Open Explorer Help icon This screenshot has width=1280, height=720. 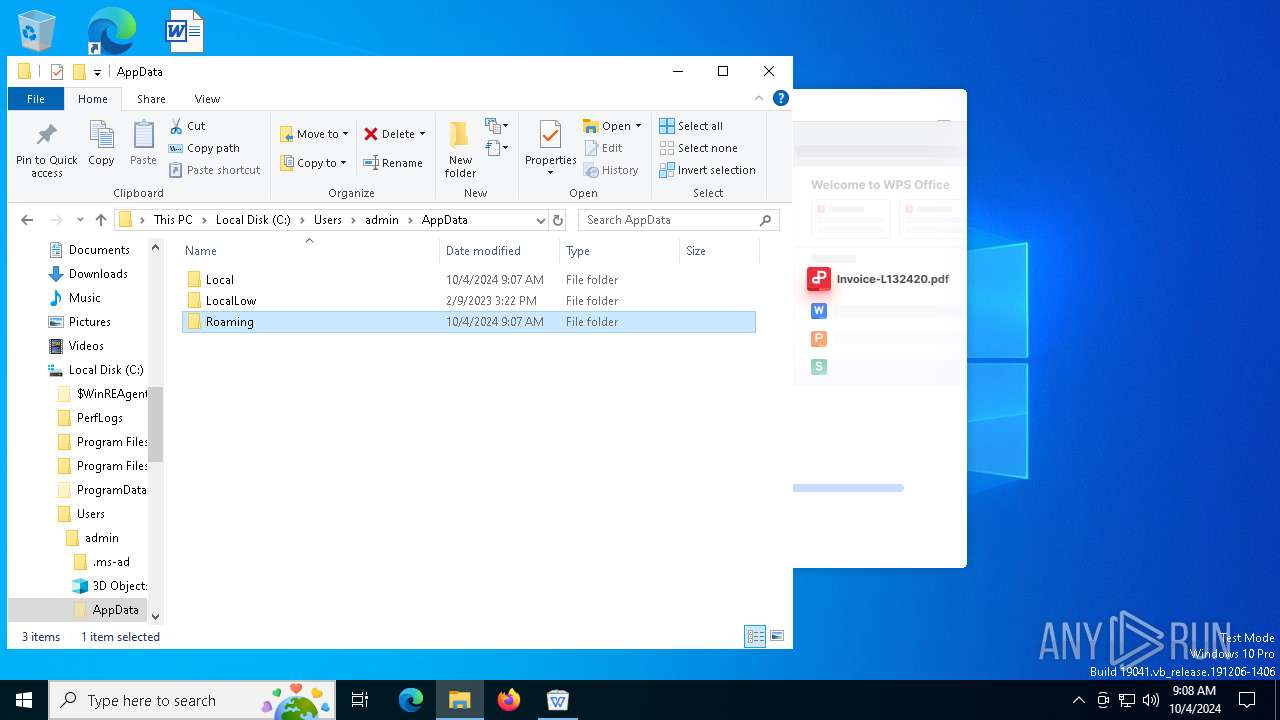(x=781, y=98)
